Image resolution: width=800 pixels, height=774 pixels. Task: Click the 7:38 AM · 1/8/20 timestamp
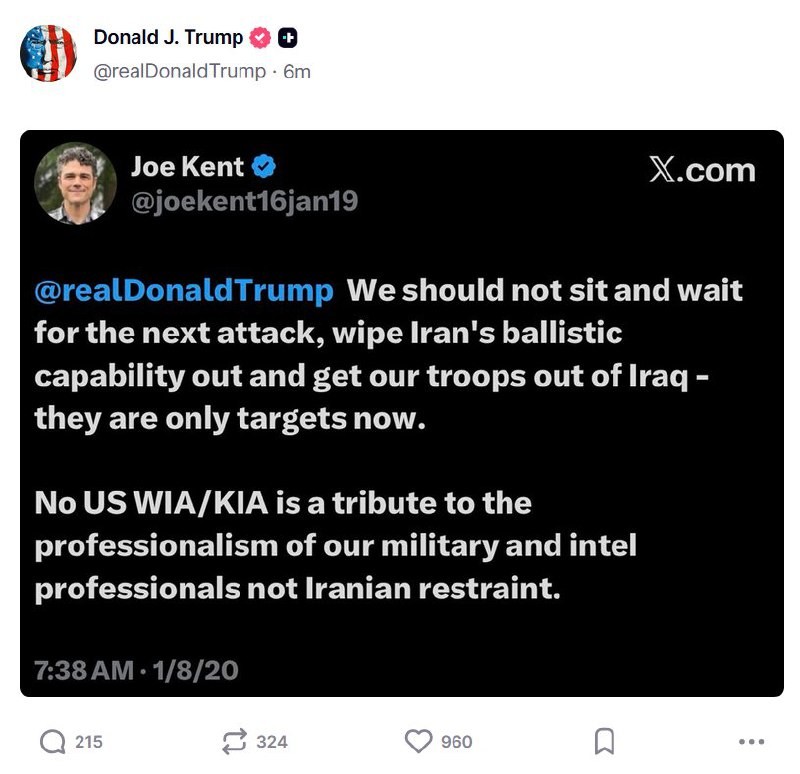click(137, 669)
